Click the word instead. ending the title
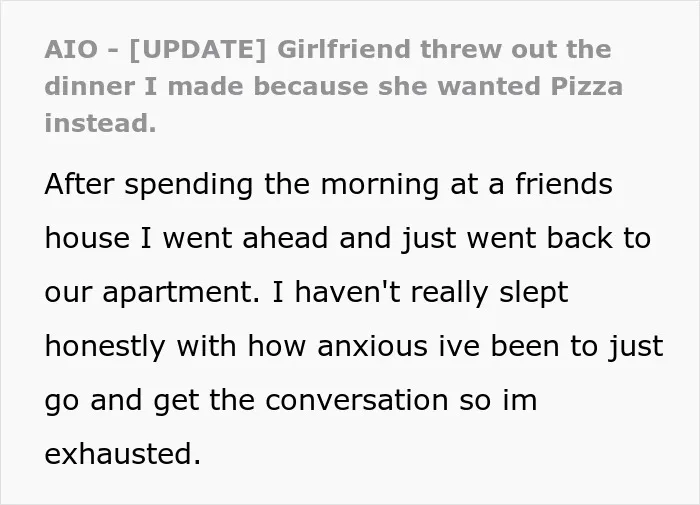This screenshot has width=700, height=505. click(x=100, y=123)
